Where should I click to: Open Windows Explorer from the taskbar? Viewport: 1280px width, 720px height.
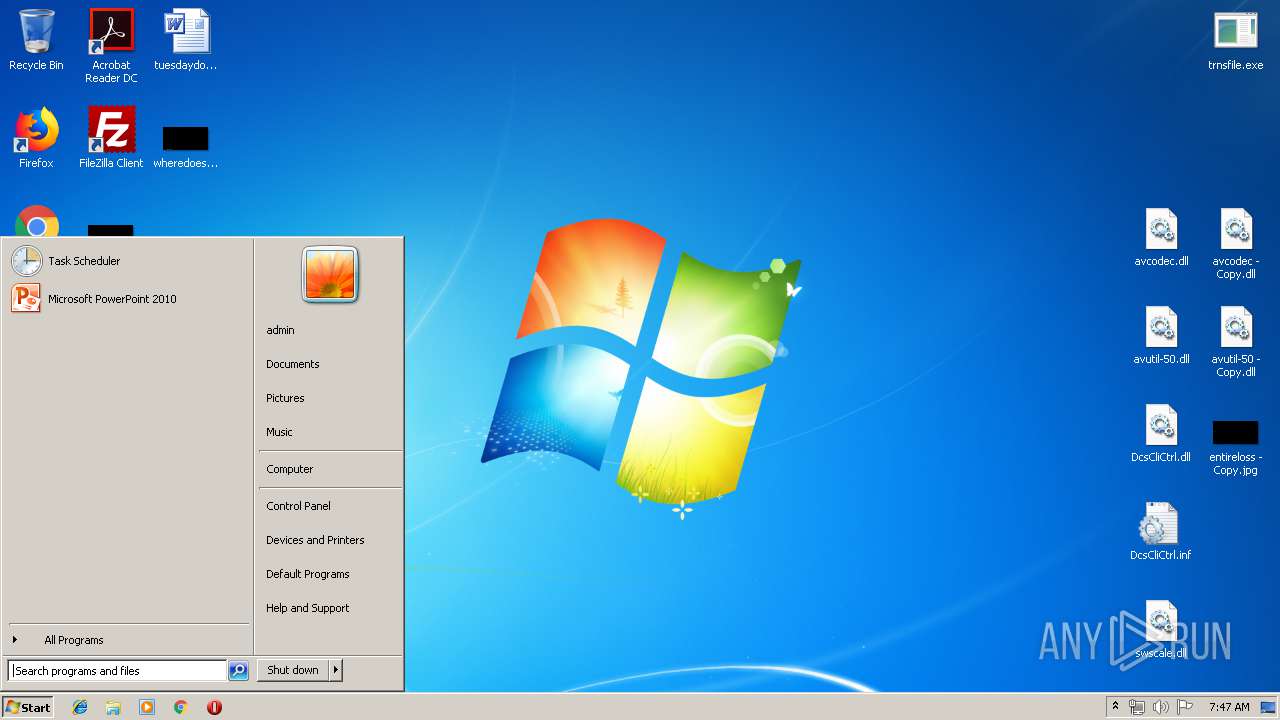(113, 707)
